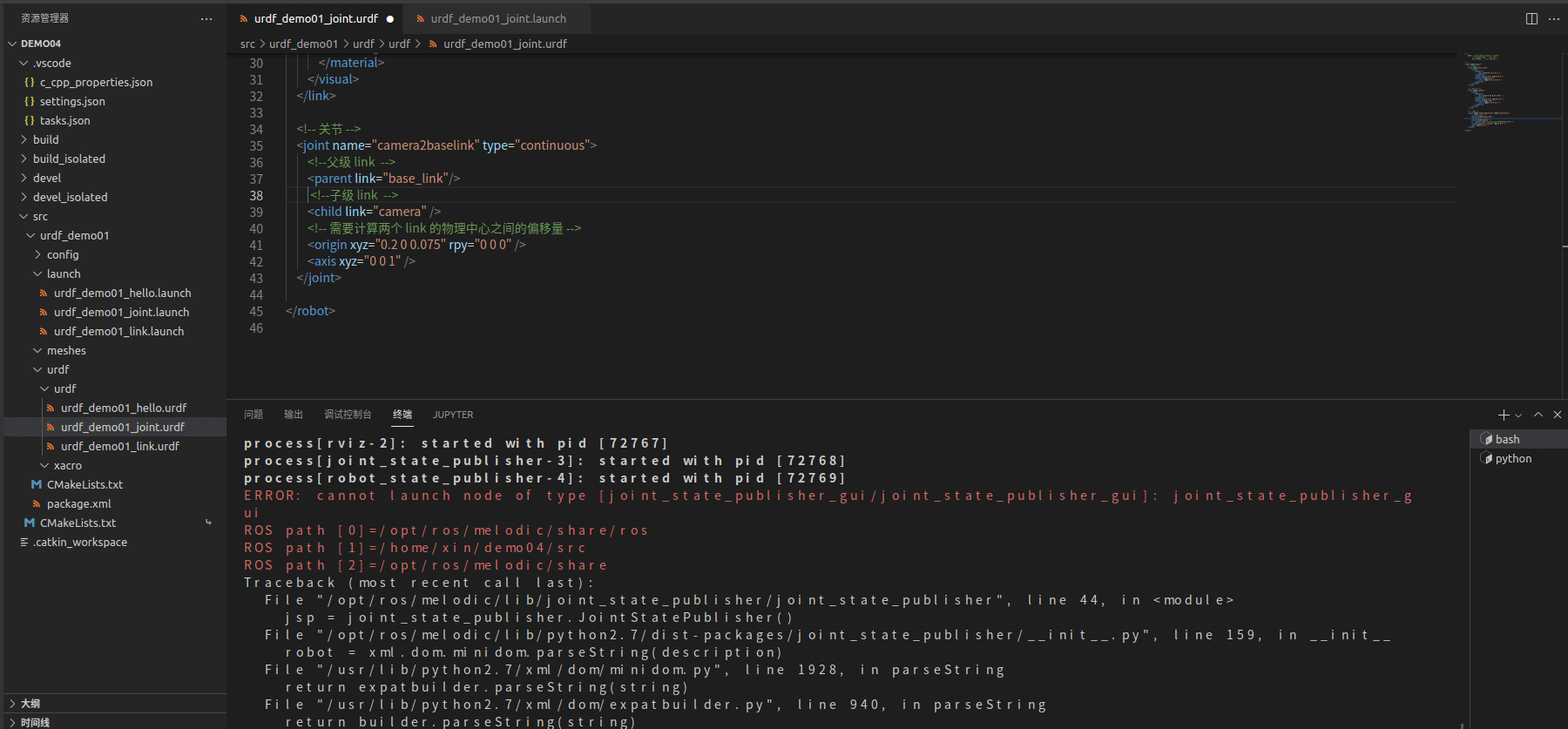1568x729 pixels.
Task: Place cursor on line 38 comment
Action: (x=354, y=195)
